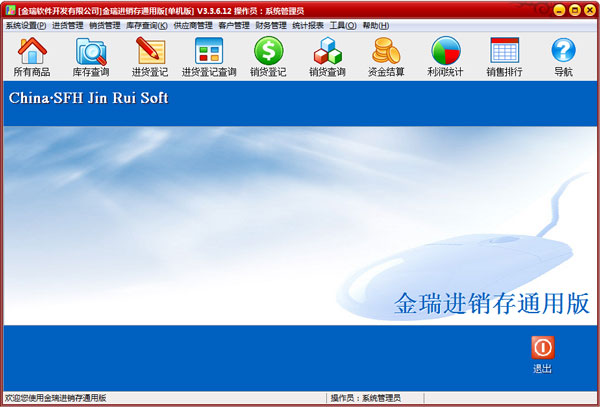Click the red 退出 power icon

543,347
